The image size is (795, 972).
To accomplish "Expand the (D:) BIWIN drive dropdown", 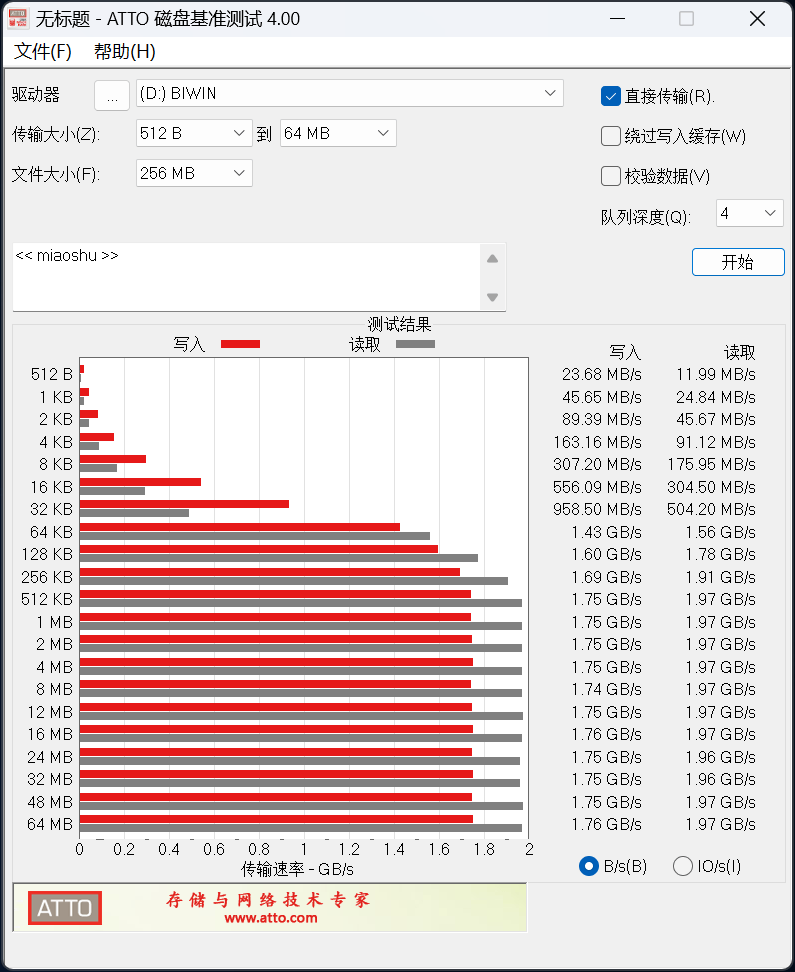I will (x=350, y=93).
